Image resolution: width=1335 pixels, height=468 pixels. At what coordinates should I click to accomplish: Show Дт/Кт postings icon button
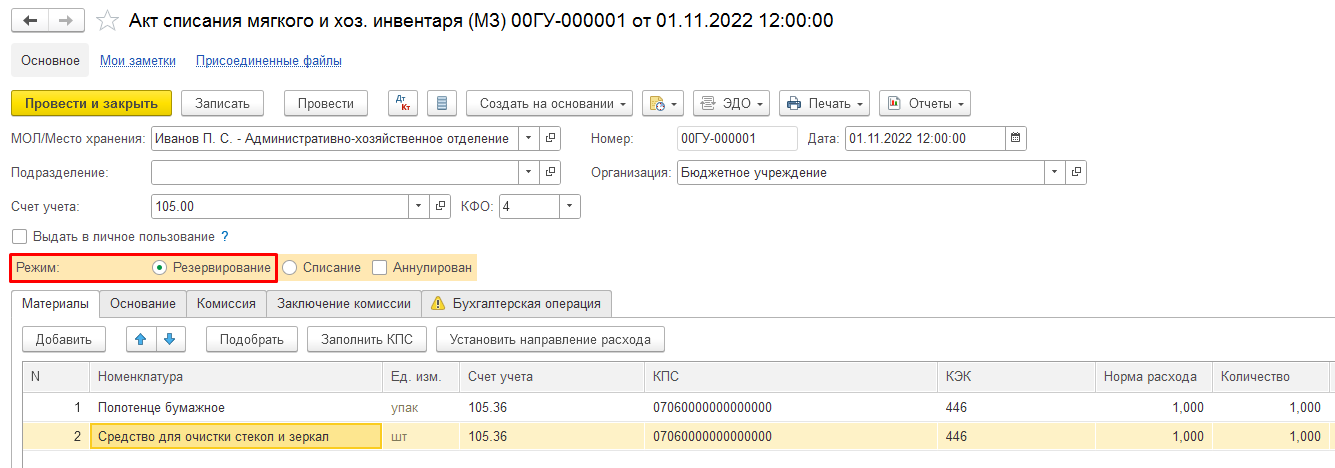[402, 103]
